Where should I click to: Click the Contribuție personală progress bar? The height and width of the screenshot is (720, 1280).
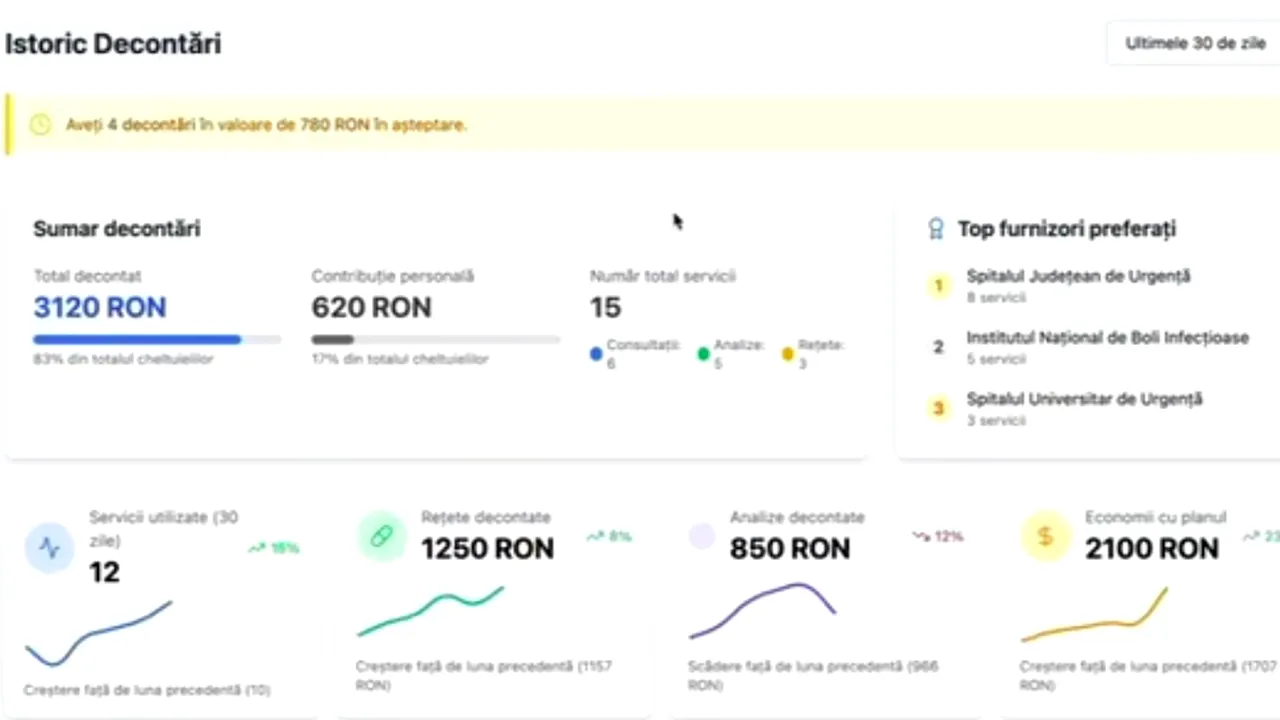click(x=435, y=340)
